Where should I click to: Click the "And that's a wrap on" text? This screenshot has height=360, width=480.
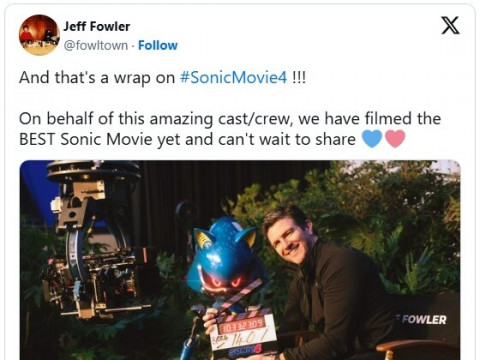click(x=97, y=78)
